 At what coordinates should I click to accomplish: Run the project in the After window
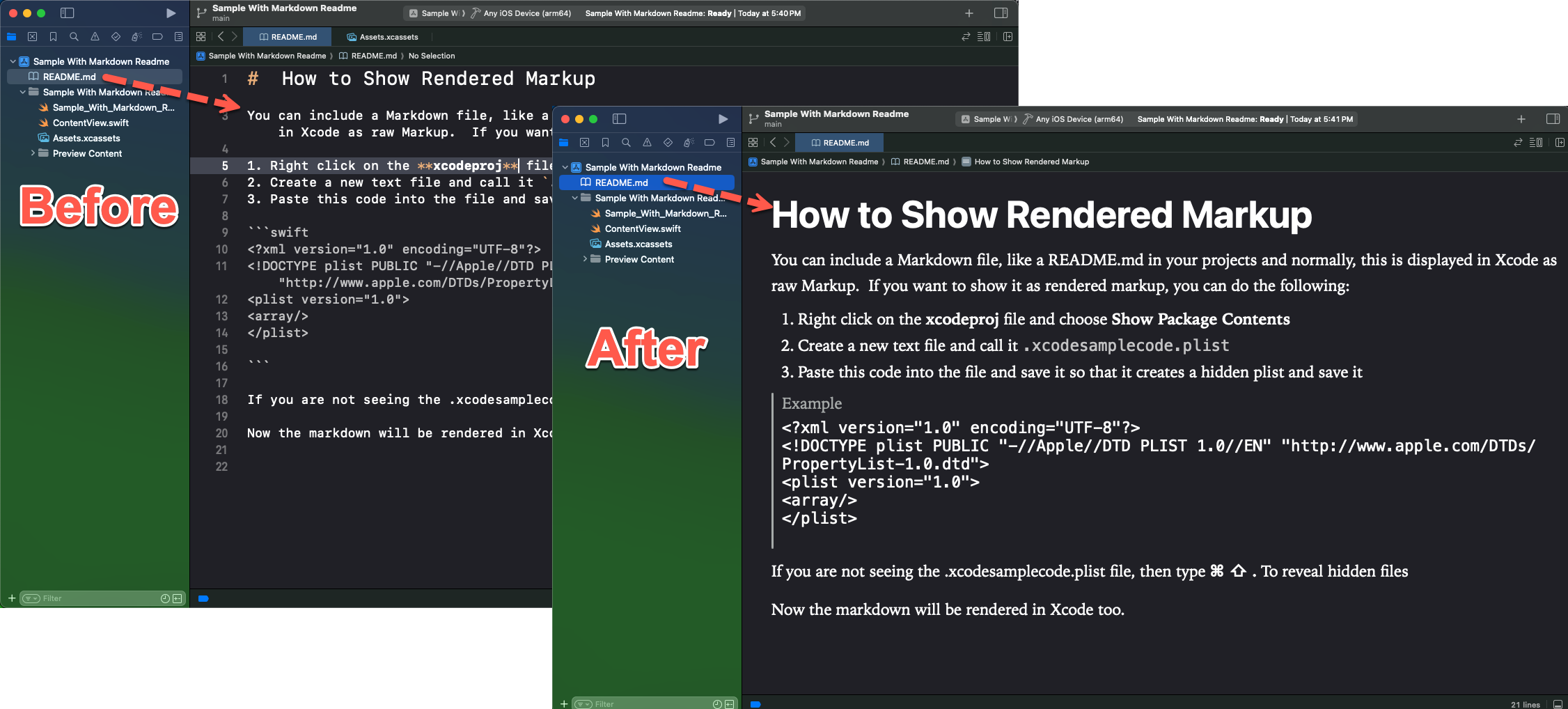(723, 119)
